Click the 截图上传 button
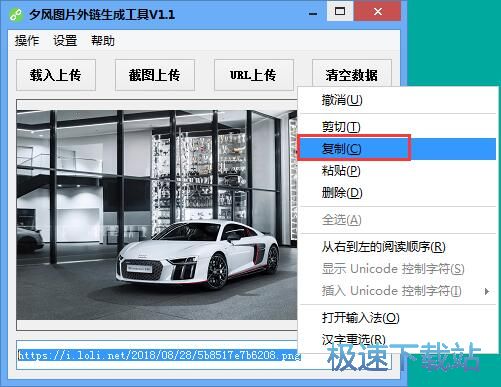This screenshot has width=501, height=387. coord(155,75)
